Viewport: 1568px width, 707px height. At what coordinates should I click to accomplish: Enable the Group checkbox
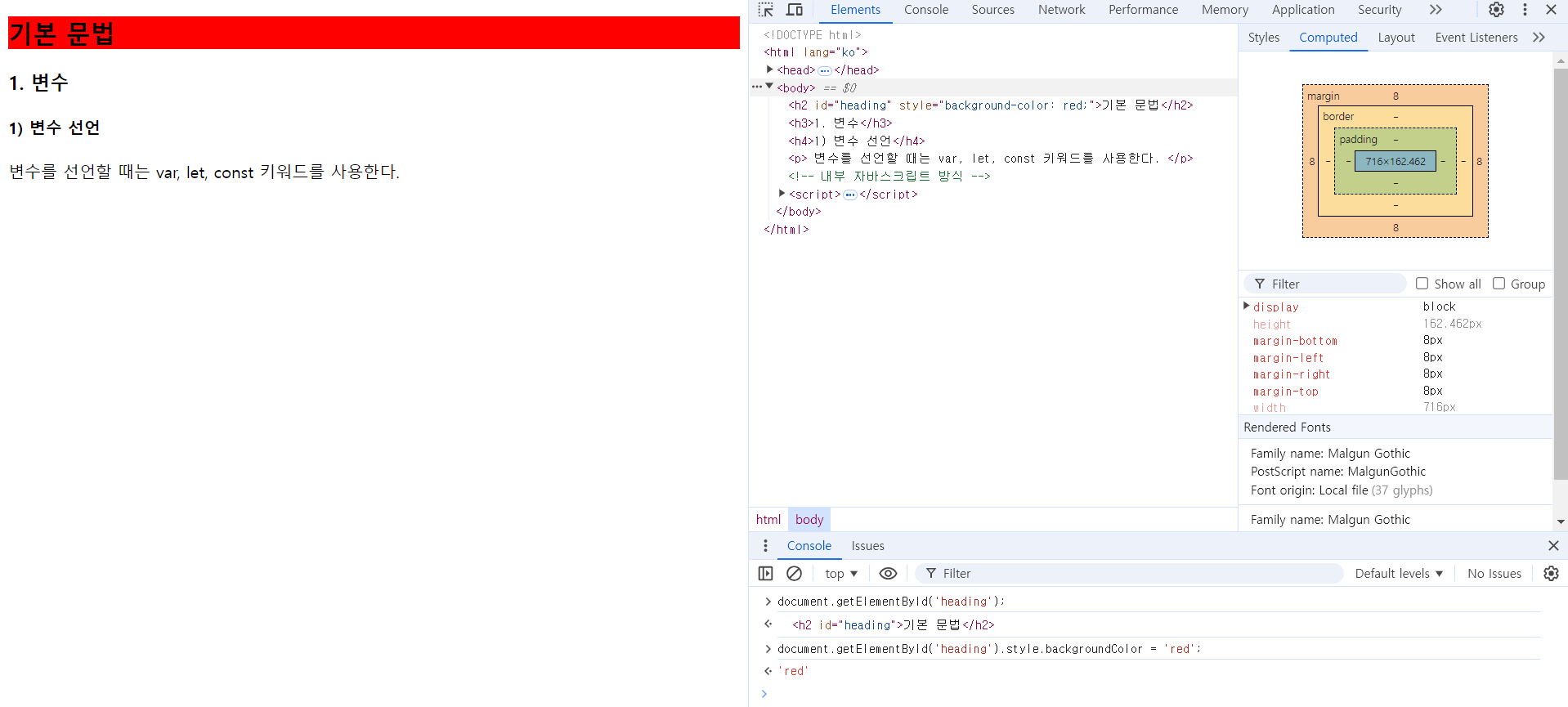[1499, 284]
